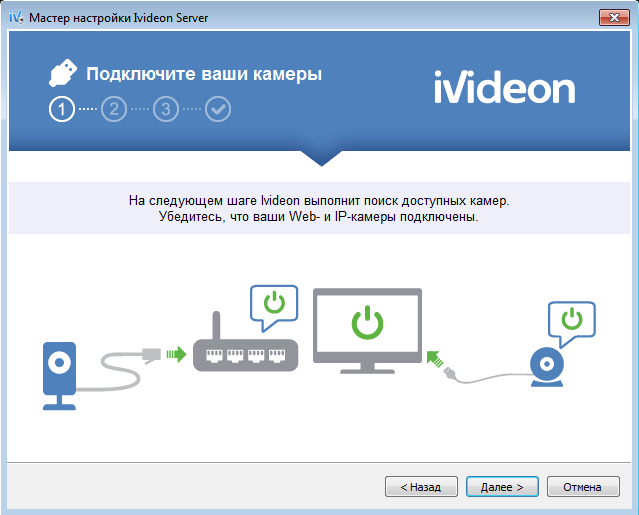The width and height of the screenshot is (639, 515).
Task: Cancel the wizard with Отмена
Action: coord(583,487)
